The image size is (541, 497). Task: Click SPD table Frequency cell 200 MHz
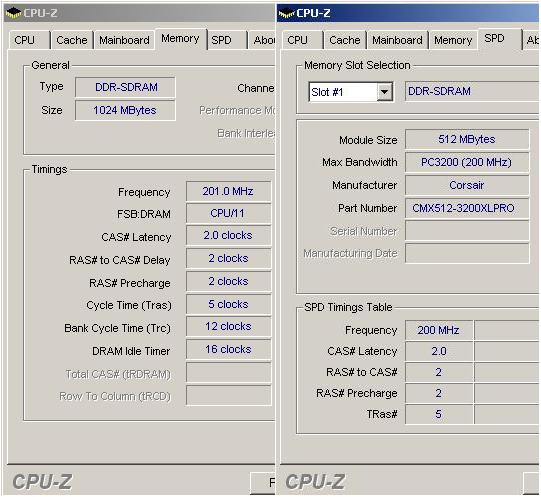pos(439,330)
